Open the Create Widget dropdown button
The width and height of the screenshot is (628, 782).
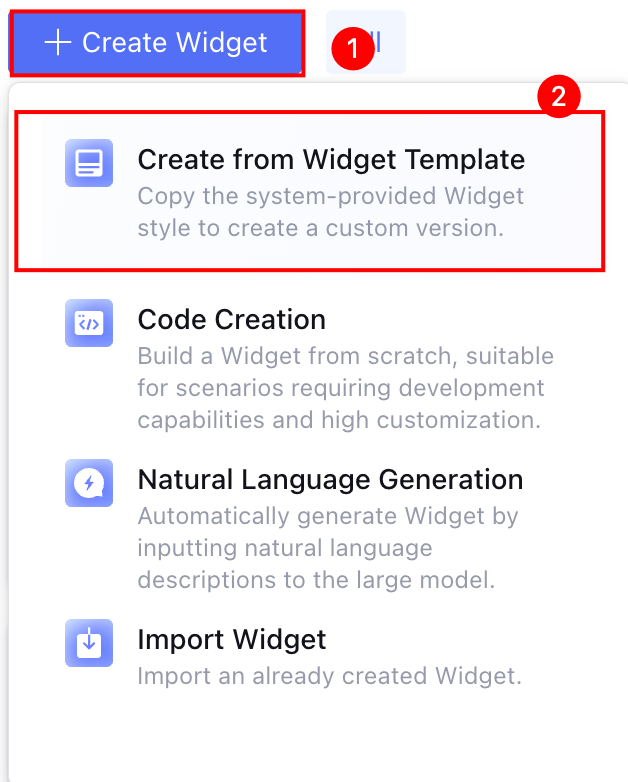[157, 43]
